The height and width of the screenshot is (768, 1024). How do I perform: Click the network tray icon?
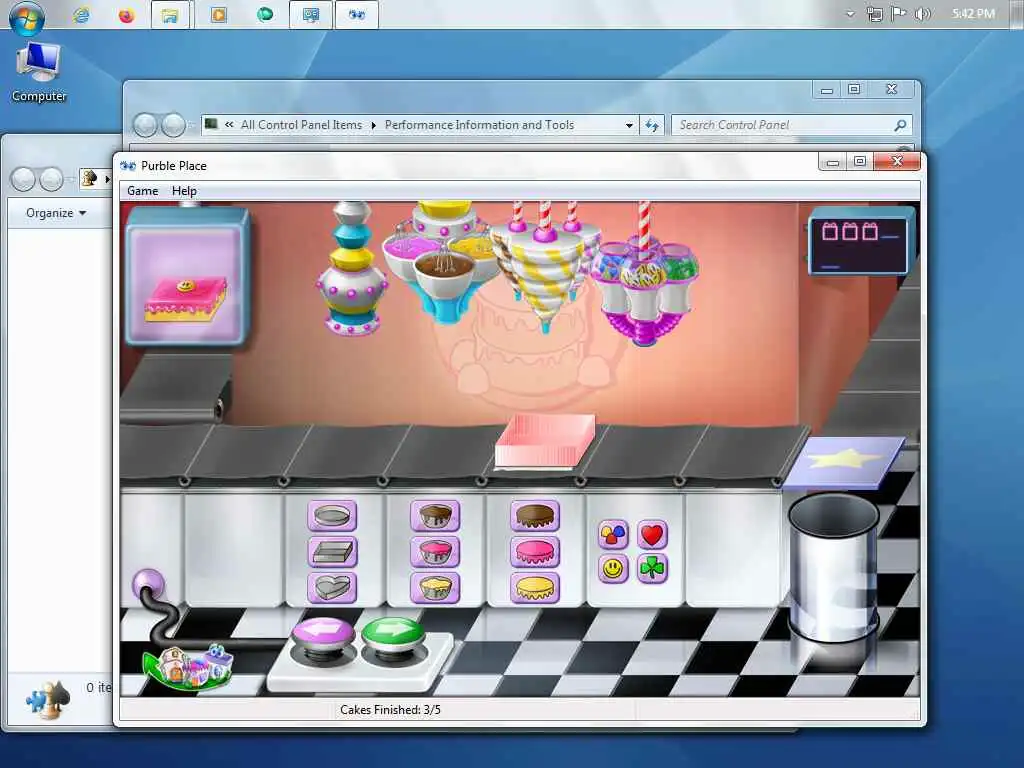click(874, 14)
